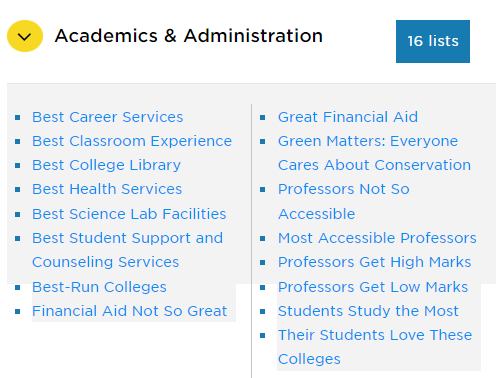Viewport: 504px width, 378px height.
Task: Open Best Student Support and Counseling Services
Action: pyautogui.click(x=128, y=250)
